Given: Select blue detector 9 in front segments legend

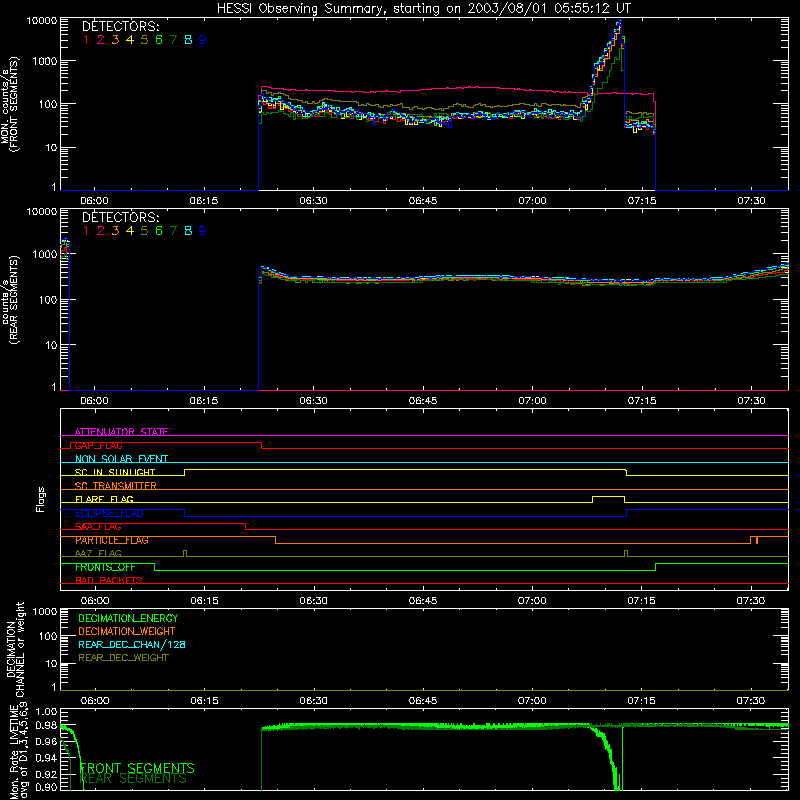Looking at the screenshot, I should pyautogui.click(x=203, y=39).
